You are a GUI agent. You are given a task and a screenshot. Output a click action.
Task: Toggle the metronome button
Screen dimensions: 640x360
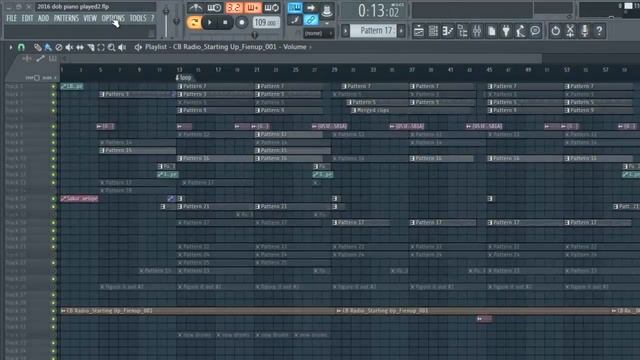pyautogui.click(x=195, y=7)
